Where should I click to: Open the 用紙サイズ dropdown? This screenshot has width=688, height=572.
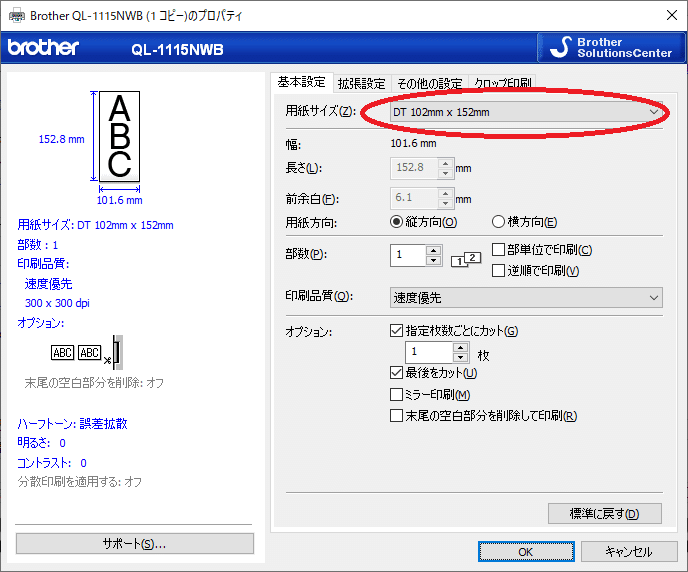(x=526, y=112)
